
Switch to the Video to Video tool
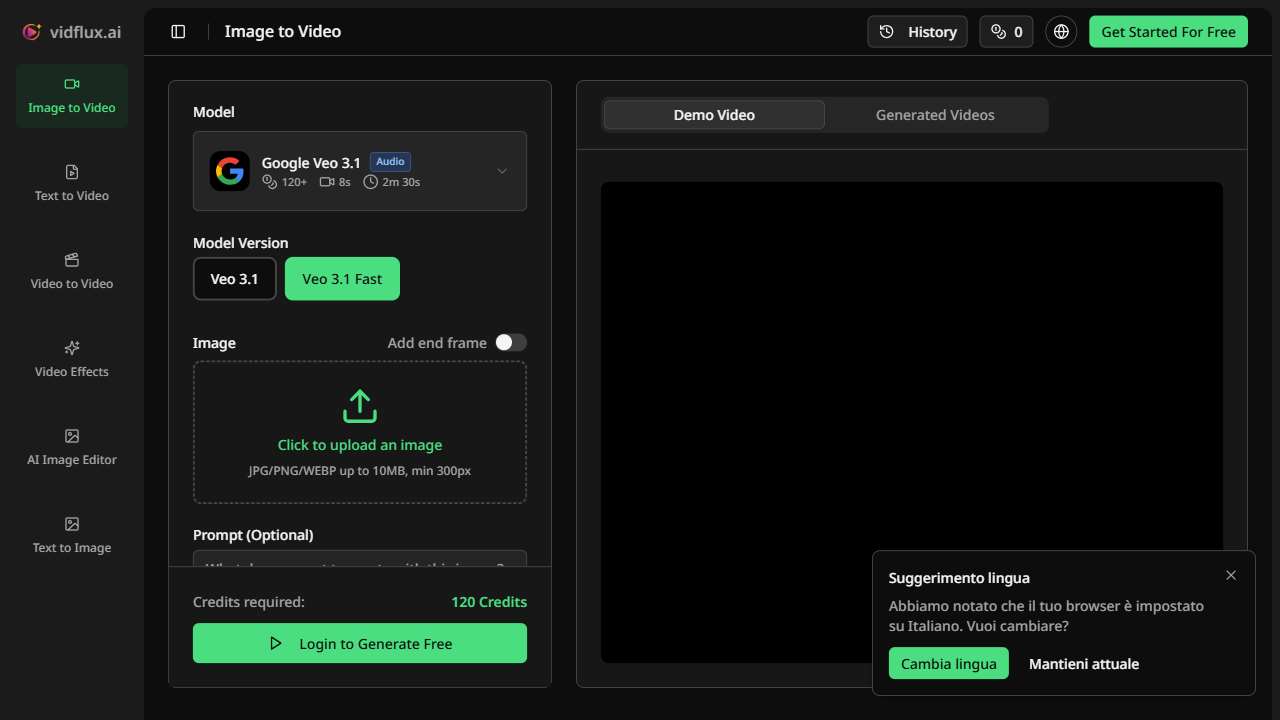71,271
